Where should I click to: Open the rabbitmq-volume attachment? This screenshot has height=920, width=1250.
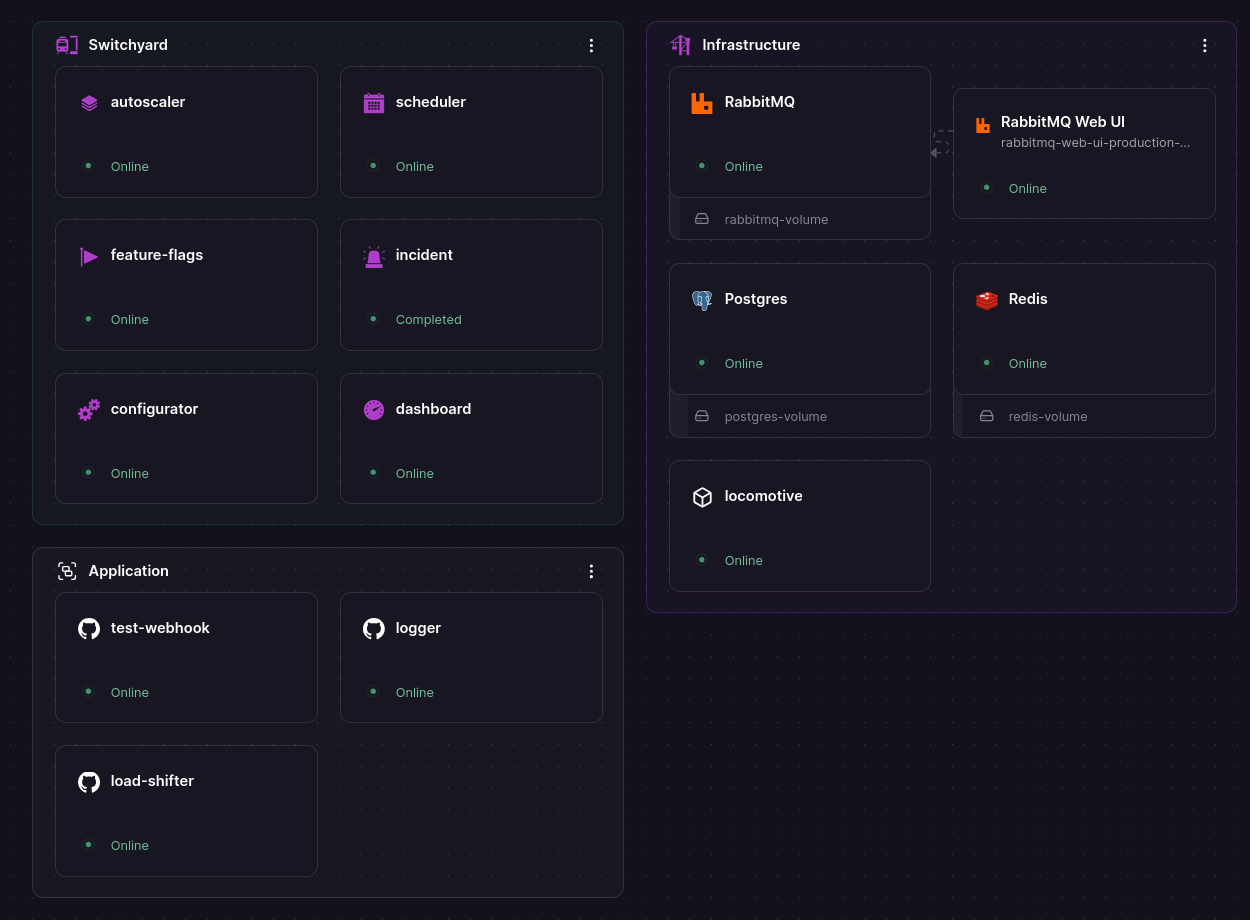776,219
